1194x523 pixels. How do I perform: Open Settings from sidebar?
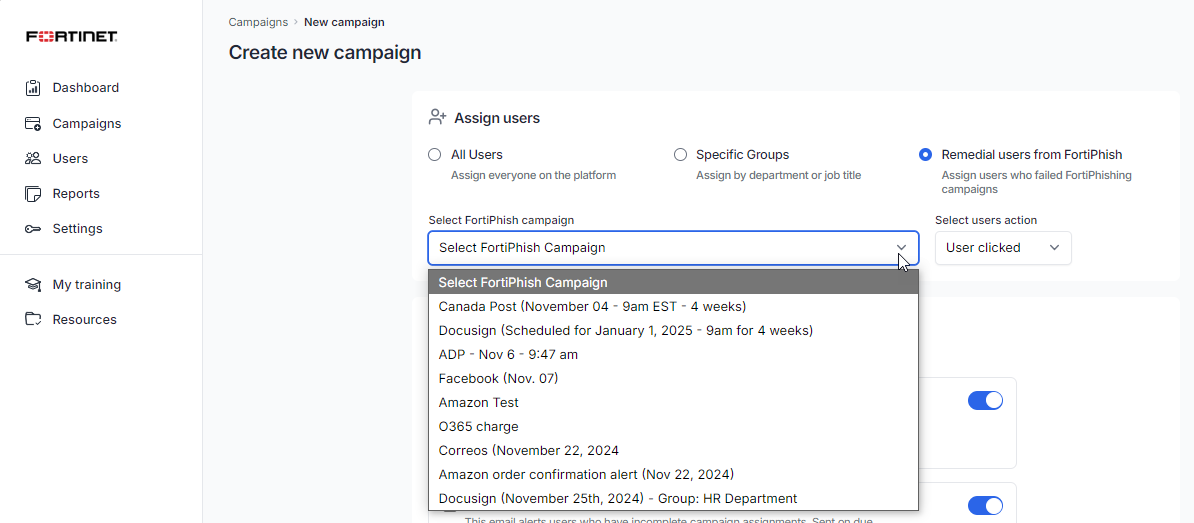(78, 228)
